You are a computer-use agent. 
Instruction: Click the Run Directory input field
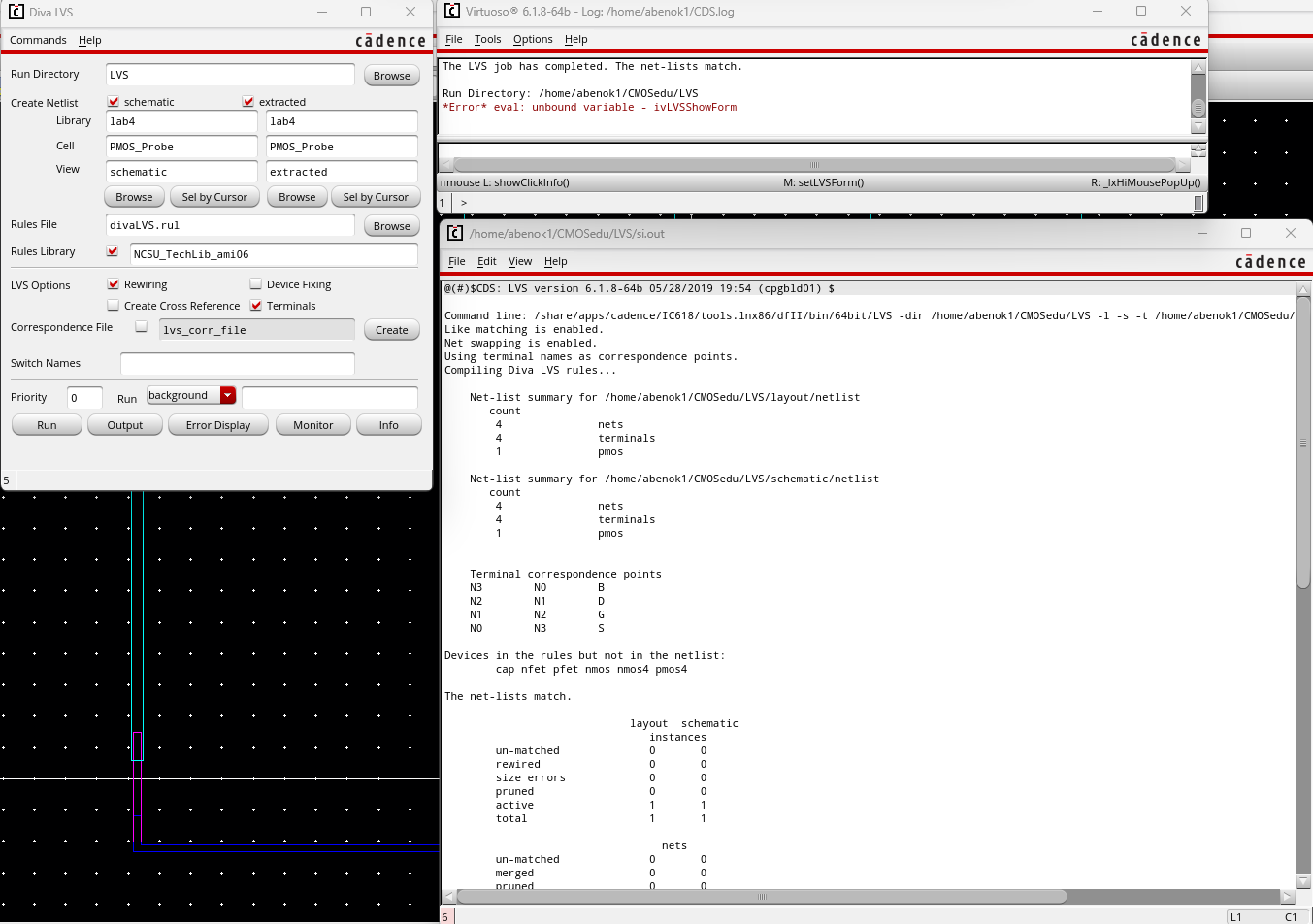(230, 75)
